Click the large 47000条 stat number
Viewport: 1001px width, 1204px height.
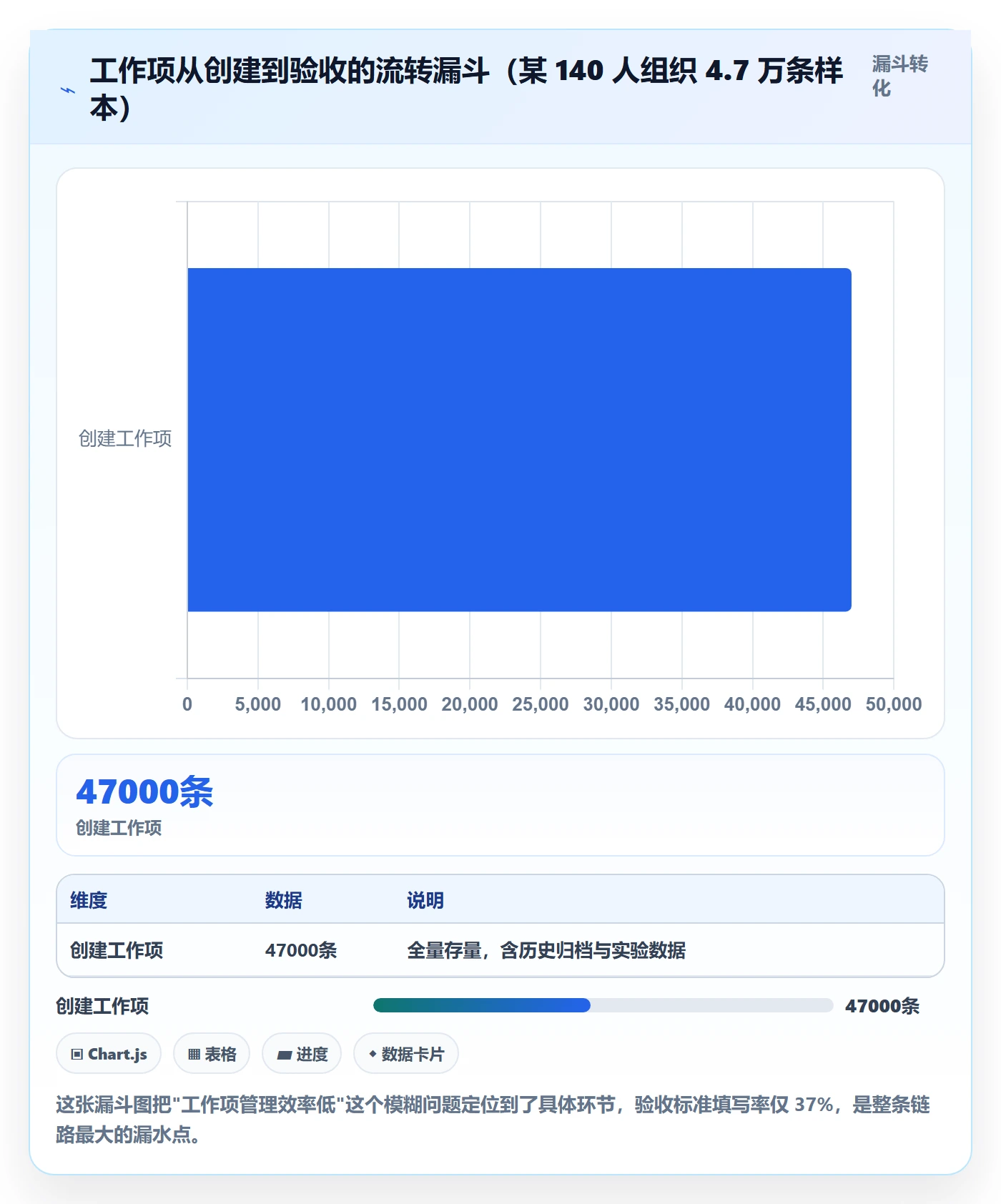(x=145, y=792)
